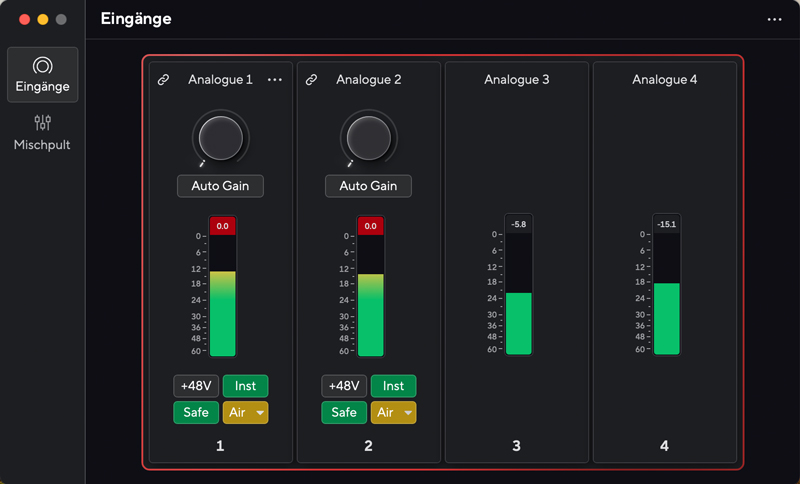Click the channel number 3 label
The image size is (800, 484).
point(516,446)
